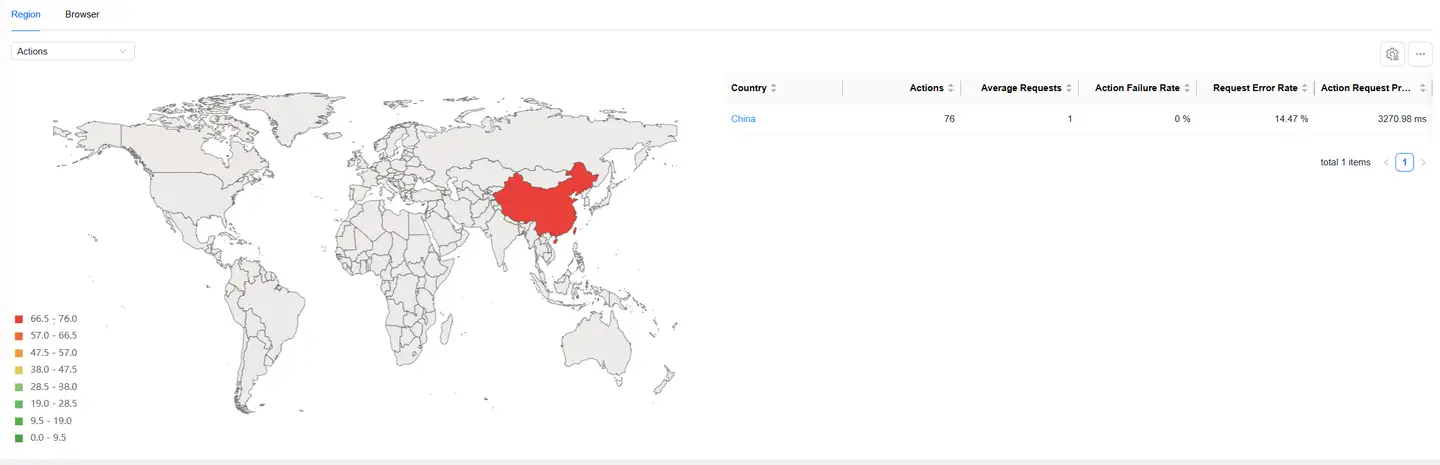Screen dimensions: 1440x465
Task: Click the three-dot more options button
Action: click(x=1420, y=54)
